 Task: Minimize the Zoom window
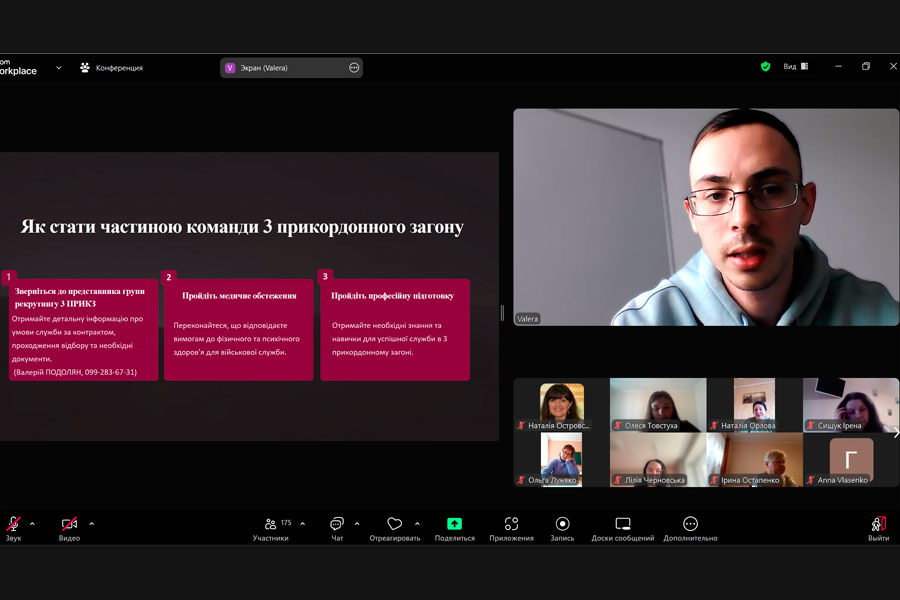pos(838,67)
